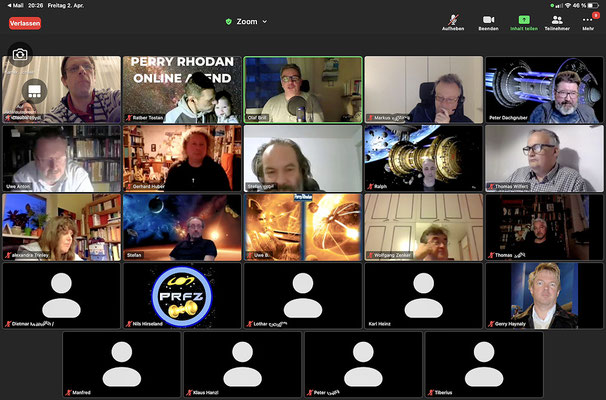The image size is (606, 400).
Task: Select Wolfgang Zenker's video tile
Action: [424, 227]
